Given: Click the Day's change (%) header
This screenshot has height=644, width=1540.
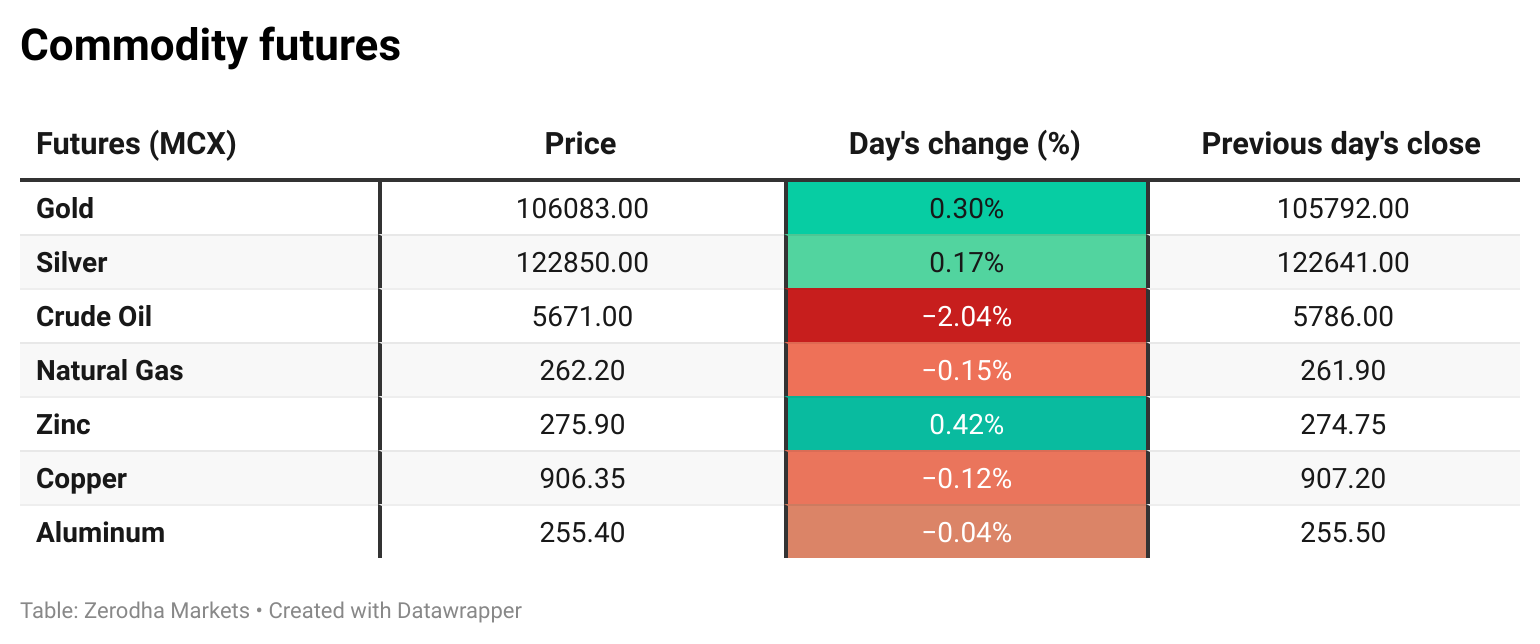Looking at the screenshot, I should pyautogui.click(x=964, y=144).
